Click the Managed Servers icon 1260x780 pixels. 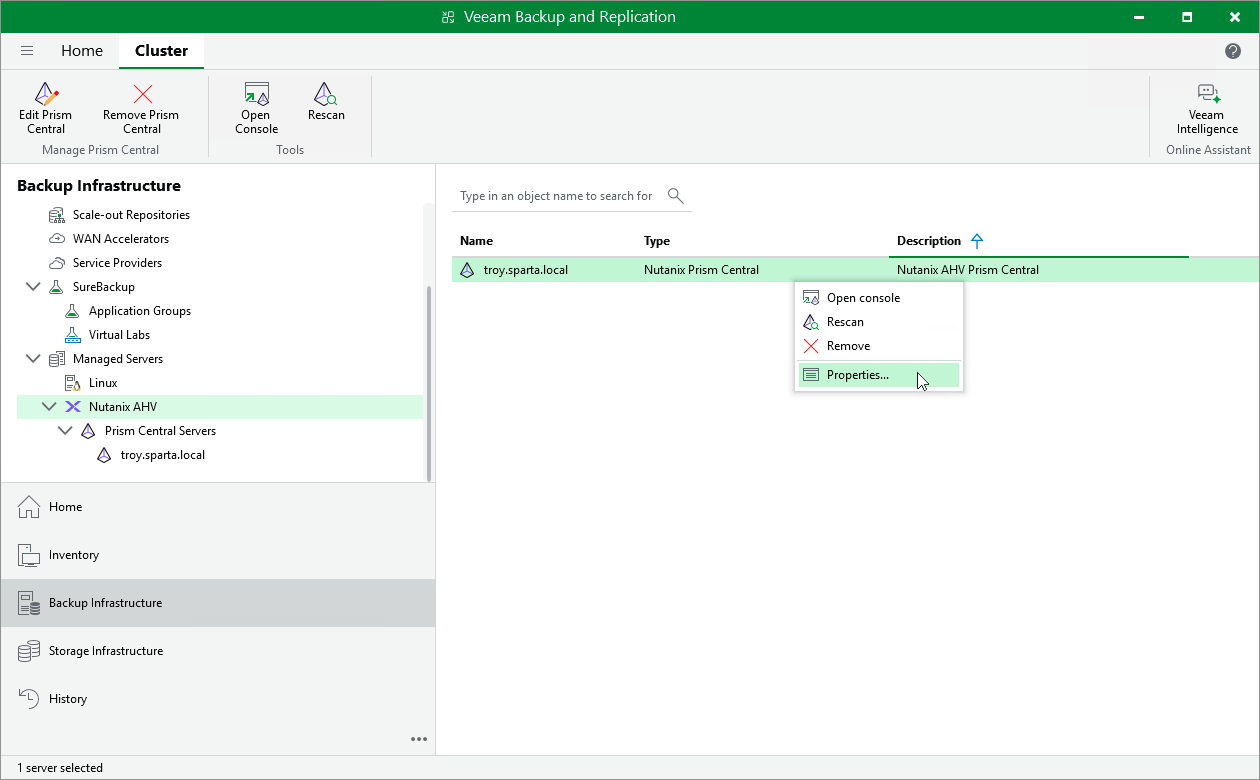(57, 359)
